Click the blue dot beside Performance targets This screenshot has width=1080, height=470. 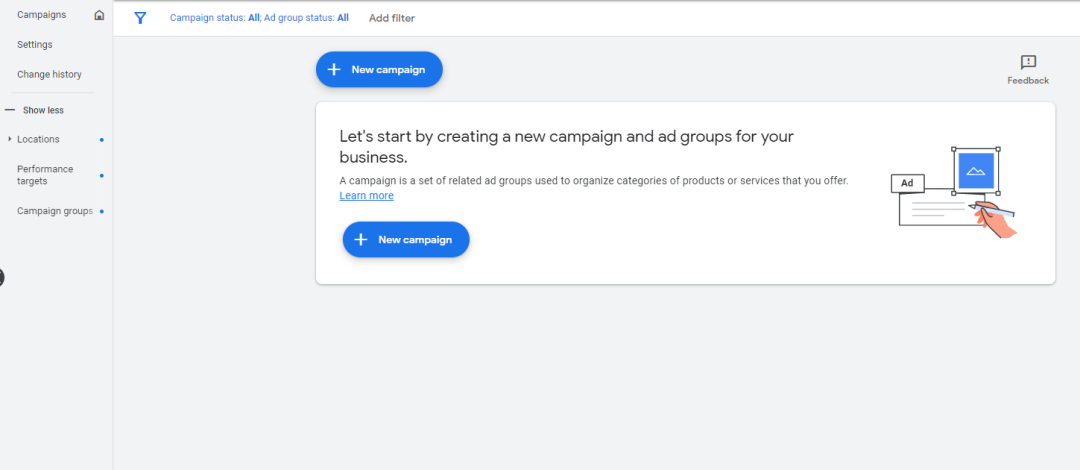click(x=101, y=175)
